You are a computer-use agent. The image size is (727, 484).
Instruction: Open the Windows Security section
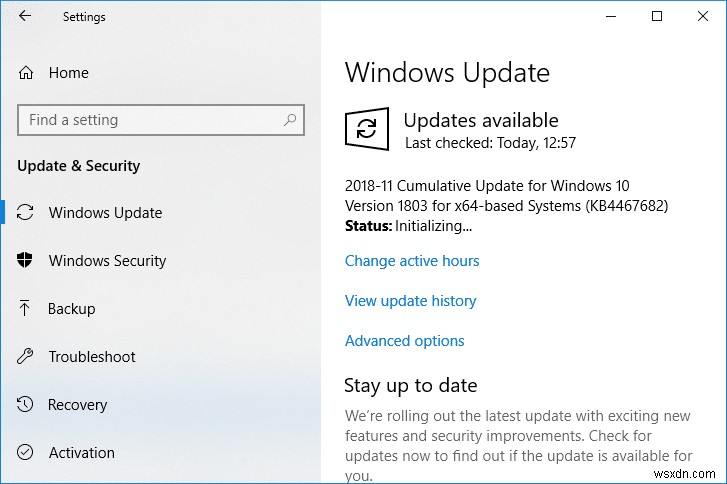[107, 261]
